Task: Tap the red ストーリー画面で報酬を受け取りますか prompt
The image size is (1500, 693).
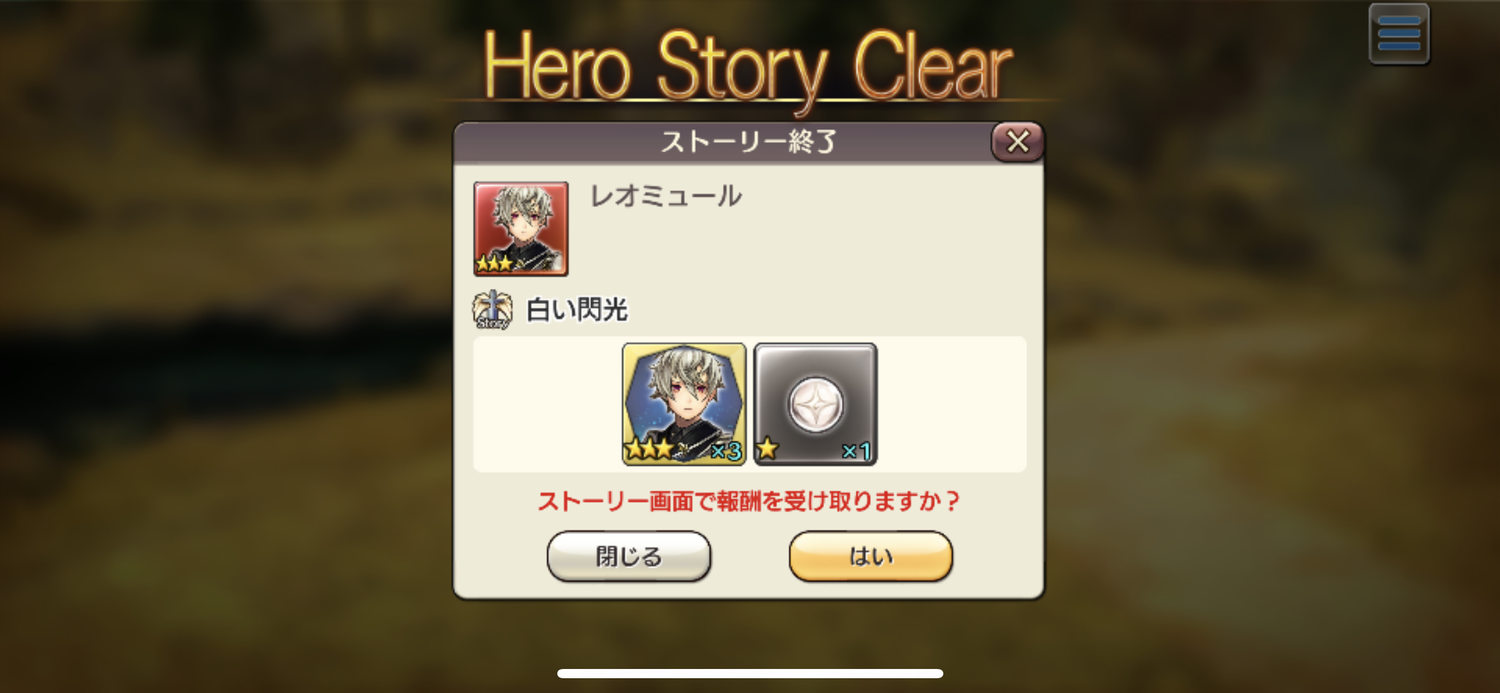Action: coord(749,502)
